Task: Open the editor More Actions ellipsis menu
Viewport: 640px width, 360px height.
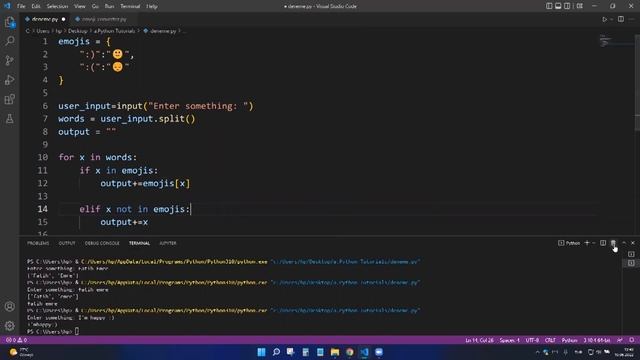Action: (632, 19)
